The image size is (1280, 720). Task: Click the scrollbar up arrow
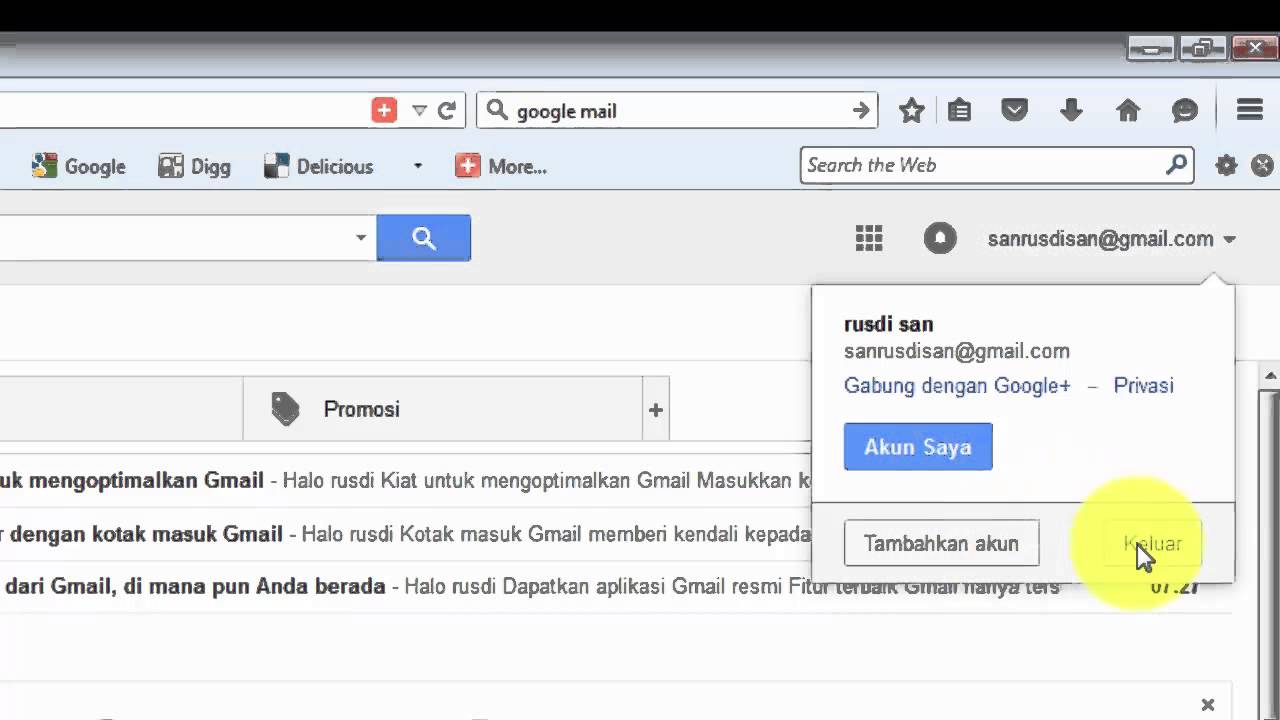click(1270, 376)
